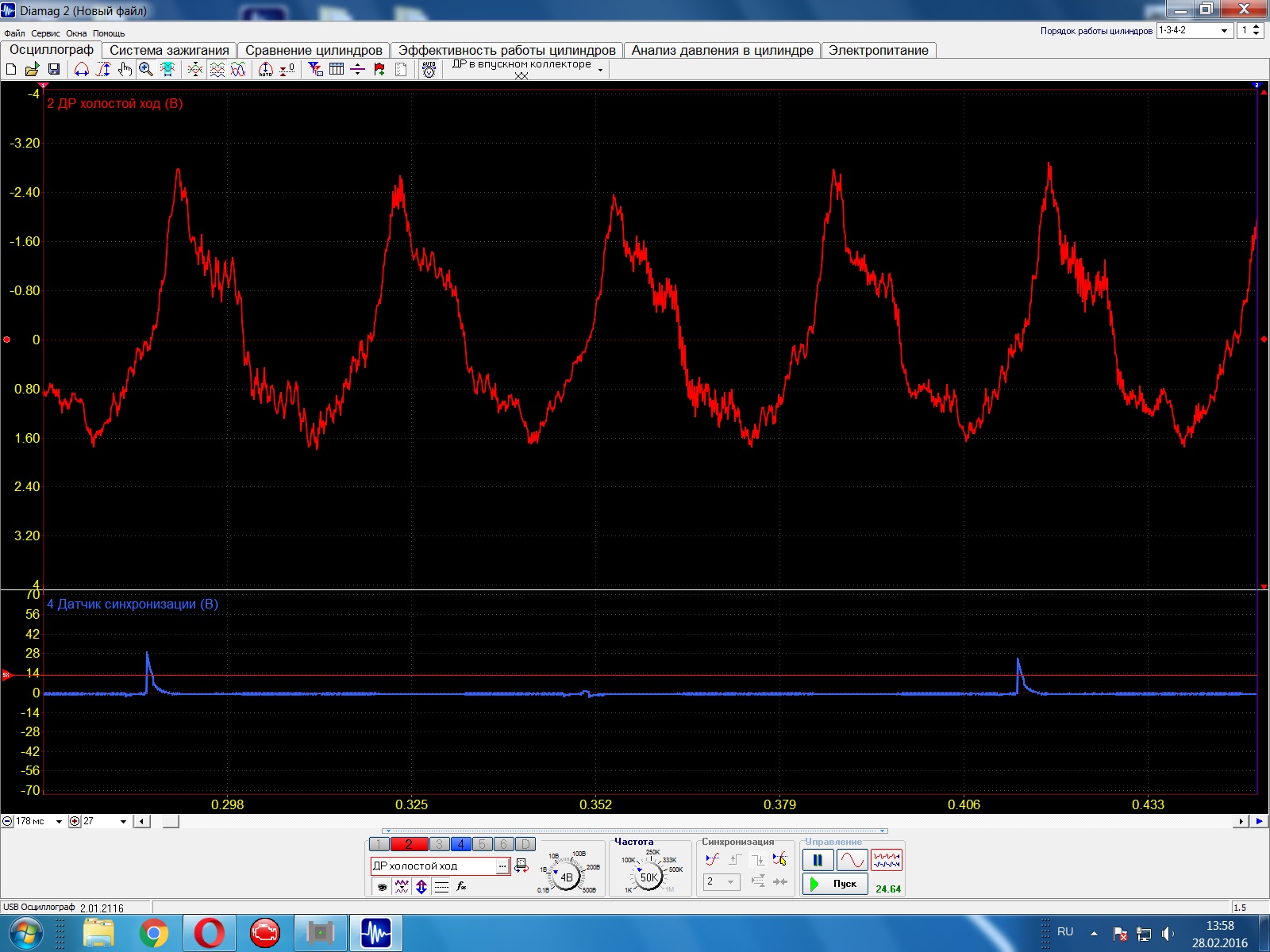Click the pause button in Управление

point(818,860)
